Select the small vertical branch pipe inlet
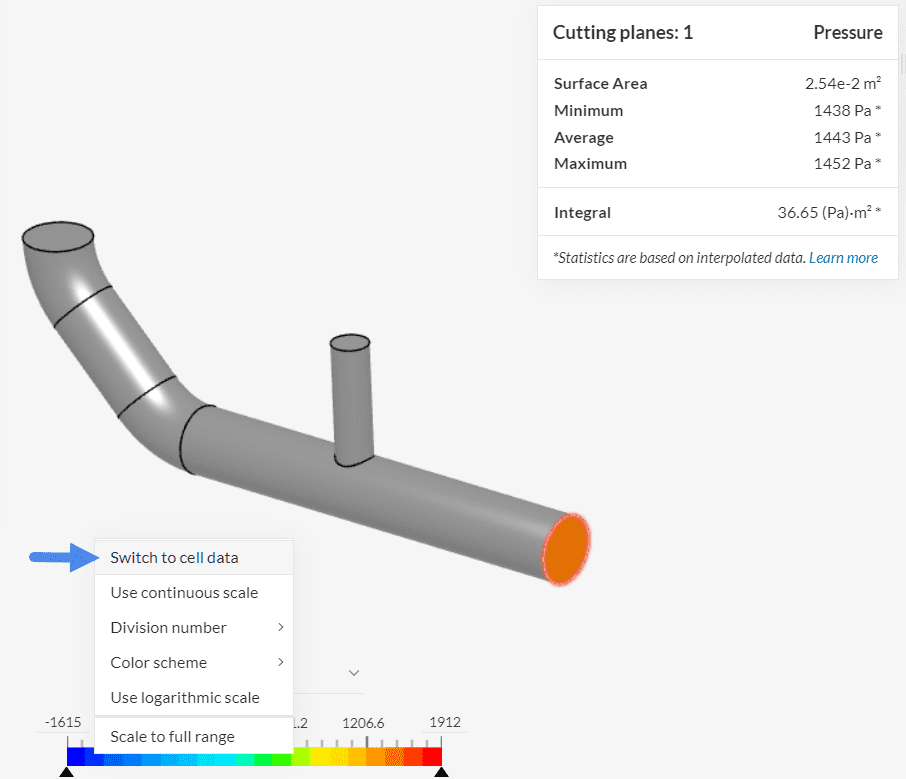 [x=350, y=344]
